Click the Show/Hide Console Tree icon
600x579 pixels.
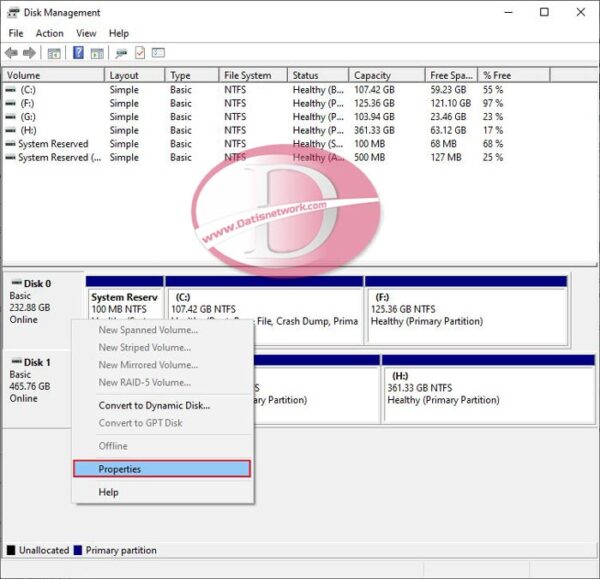[x=54, y=53]
